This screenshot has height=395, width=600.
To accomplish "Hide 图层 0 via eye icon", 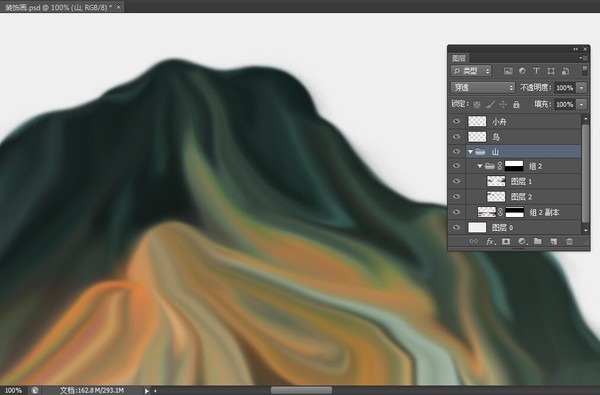I will (457, 227).
